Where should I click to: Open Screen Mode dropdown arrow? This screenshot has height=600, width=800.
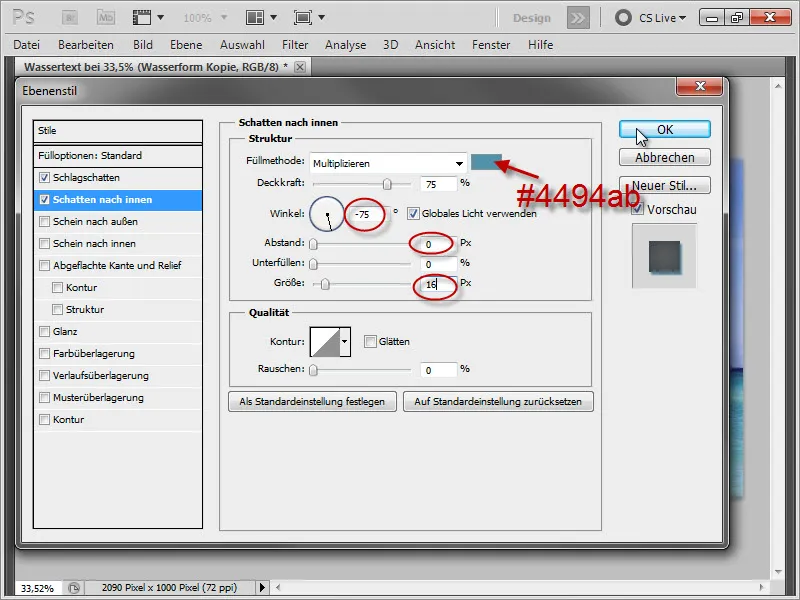[x=321, y=17]
